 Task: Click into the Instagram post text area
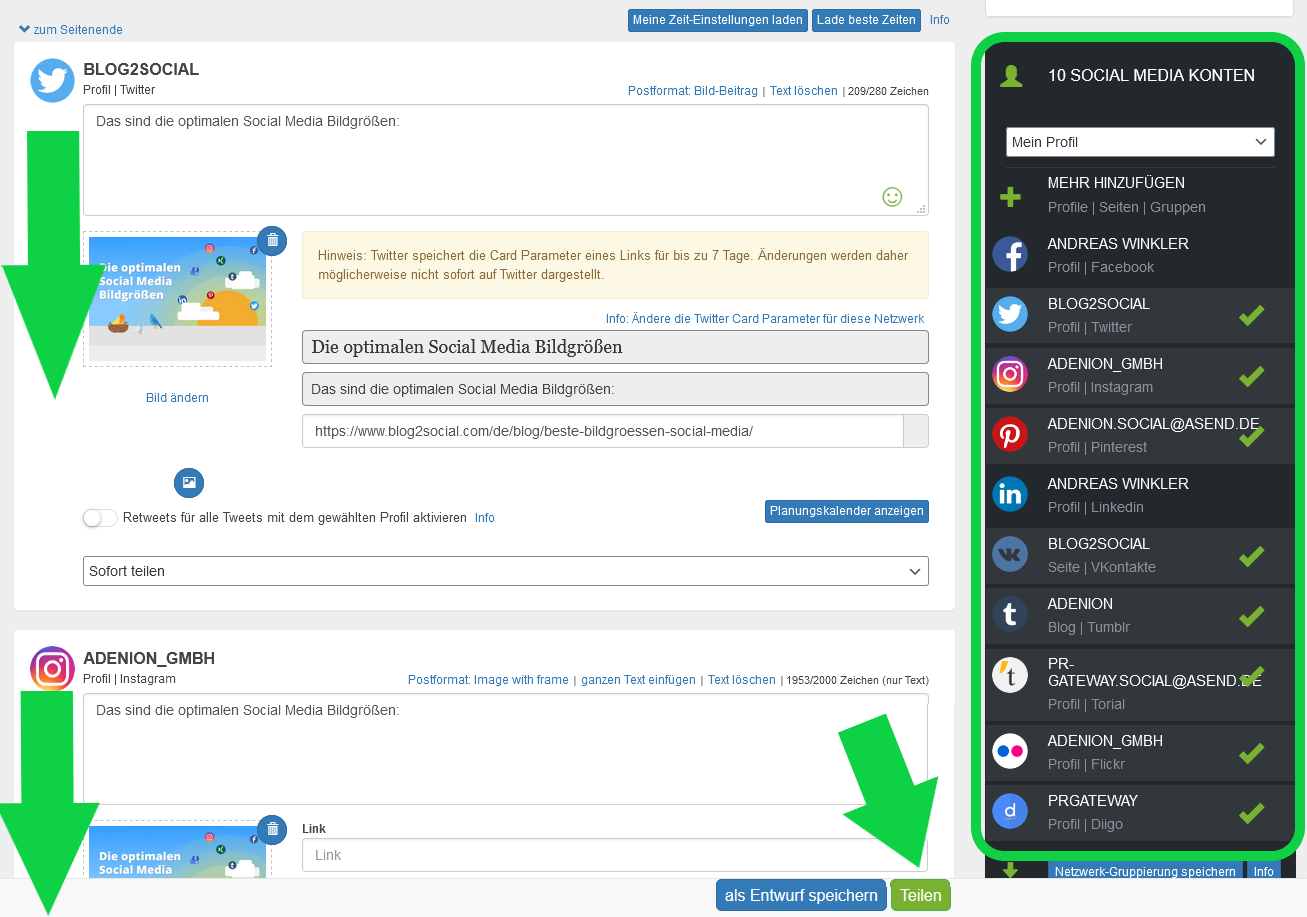506,749
